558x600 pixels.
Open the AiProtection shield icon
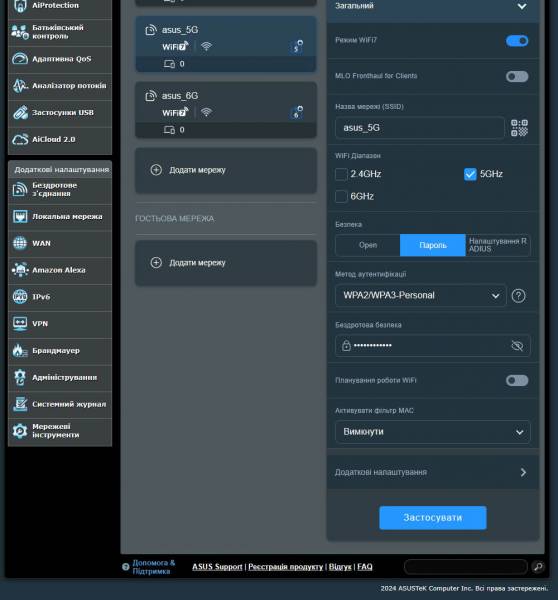[x=20, y=5]
